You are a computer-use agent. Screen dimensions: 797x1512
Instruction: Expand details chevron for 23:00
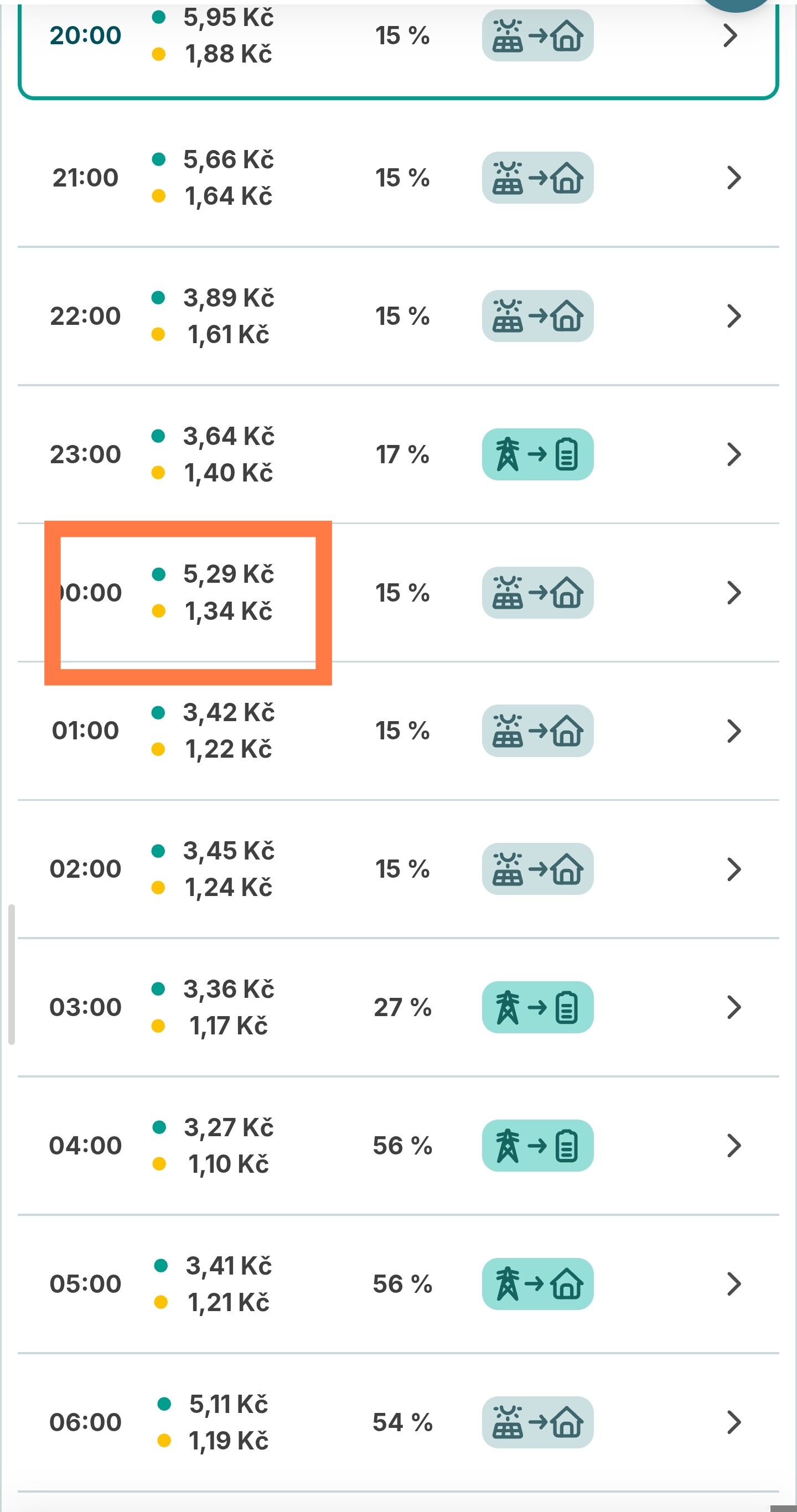point(733,454)
